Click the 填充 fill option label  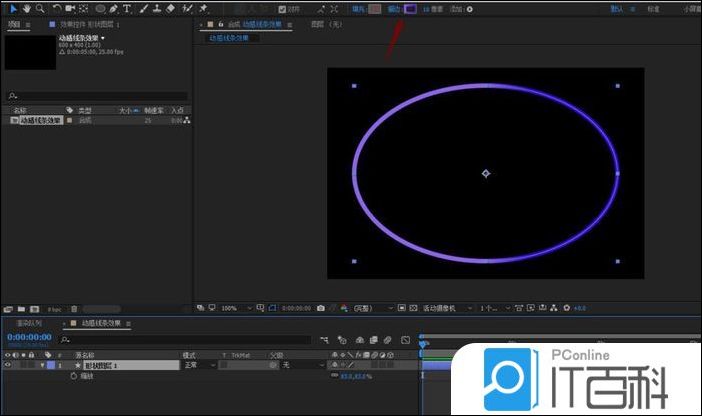click(x=356, y=8)
